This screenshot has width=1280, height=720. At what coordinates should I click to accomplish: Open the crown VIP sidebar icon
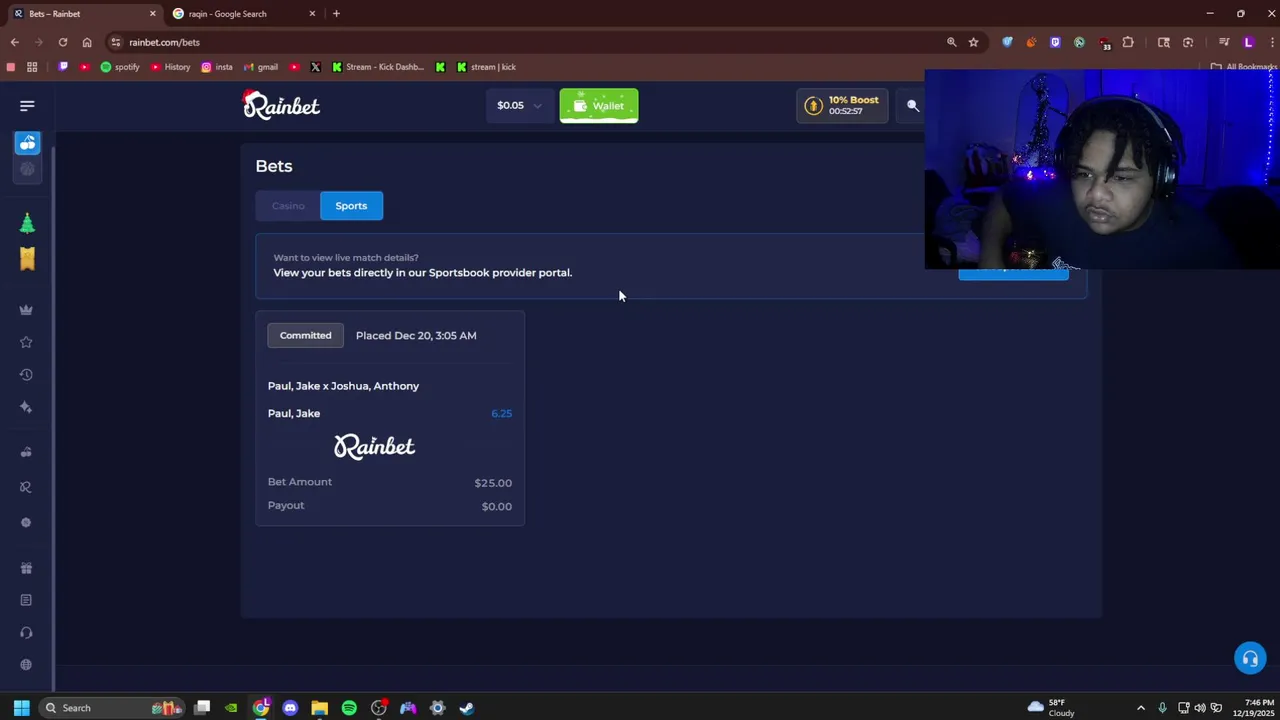(26, 310)
